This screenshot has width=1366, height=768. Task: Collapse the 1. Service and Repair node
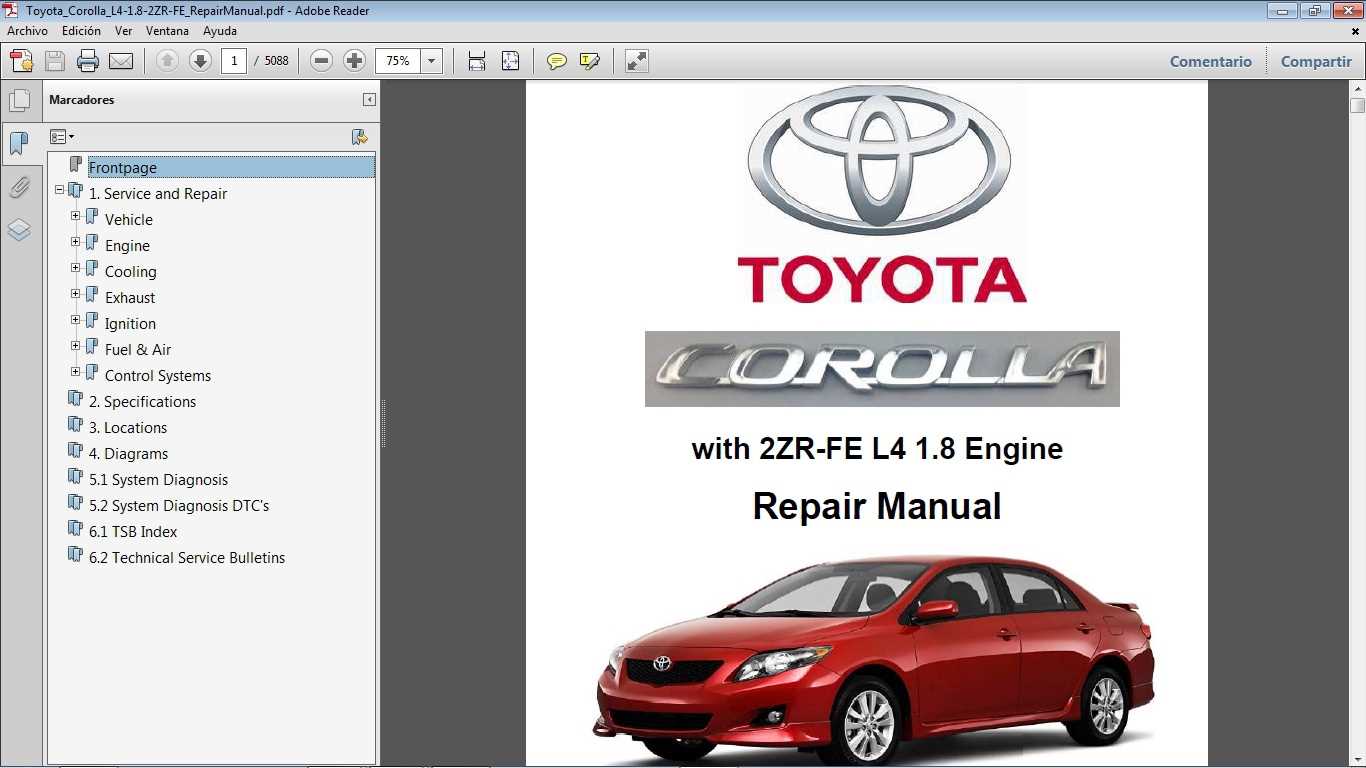pyautogui.click(x=60, y=189)
